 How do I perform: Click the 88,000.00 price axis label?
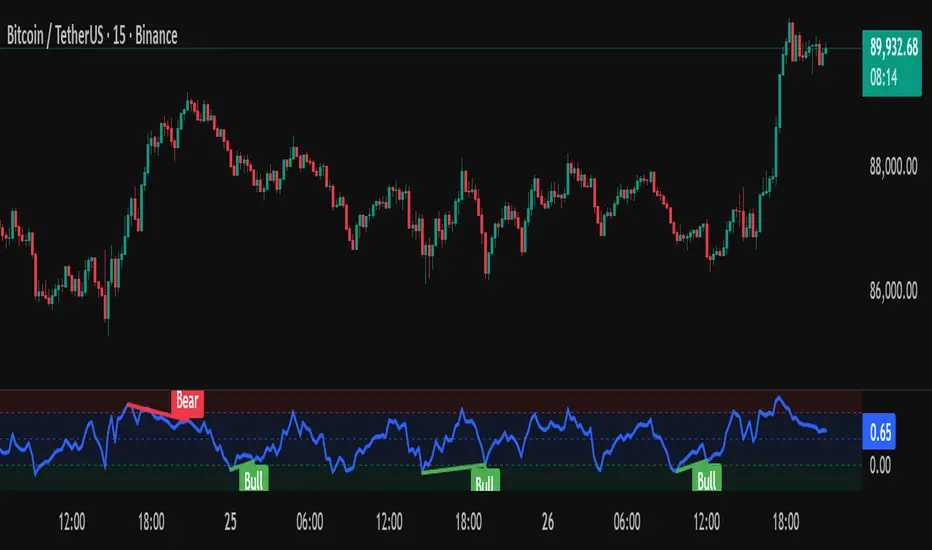(893, 167)
